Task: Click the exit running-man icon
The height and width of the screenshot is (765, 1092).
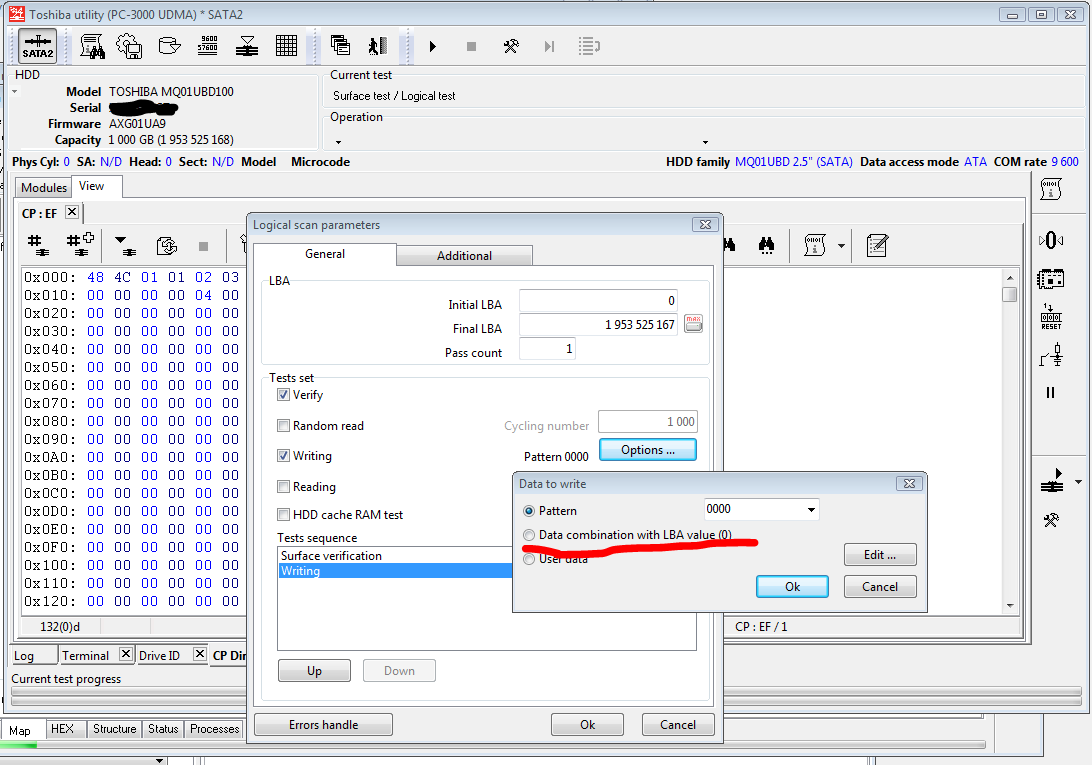Action: [x=377, y=46]
